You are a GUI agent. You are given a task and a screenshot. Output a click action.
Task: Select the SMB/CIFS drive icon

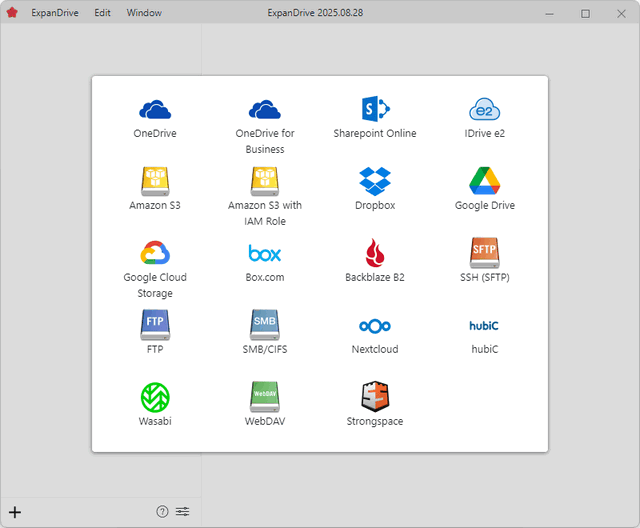(265, 325)
